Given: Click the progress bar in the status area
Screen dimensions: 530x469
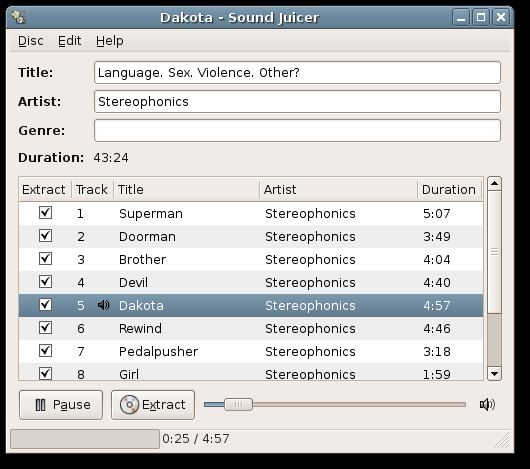Looking at the screenshot, I should tap(85, 439).
